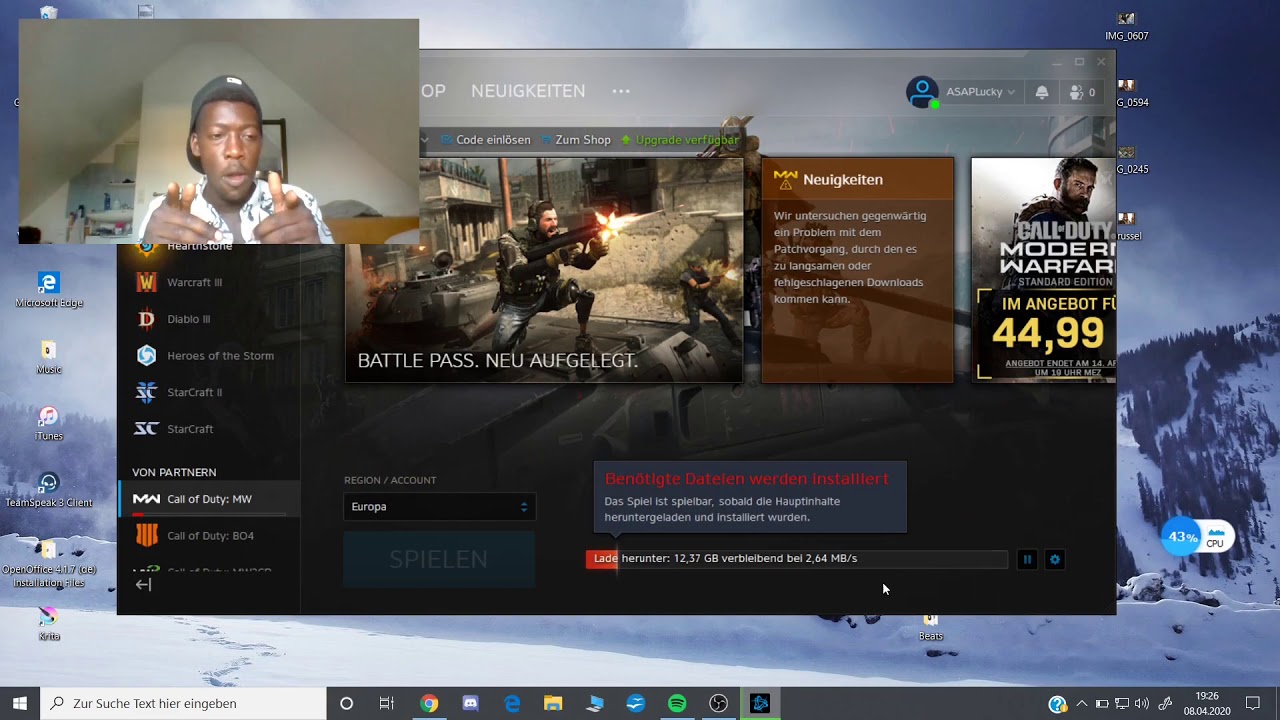Click the ASAPLucky profile avatar

pos(922,92)
